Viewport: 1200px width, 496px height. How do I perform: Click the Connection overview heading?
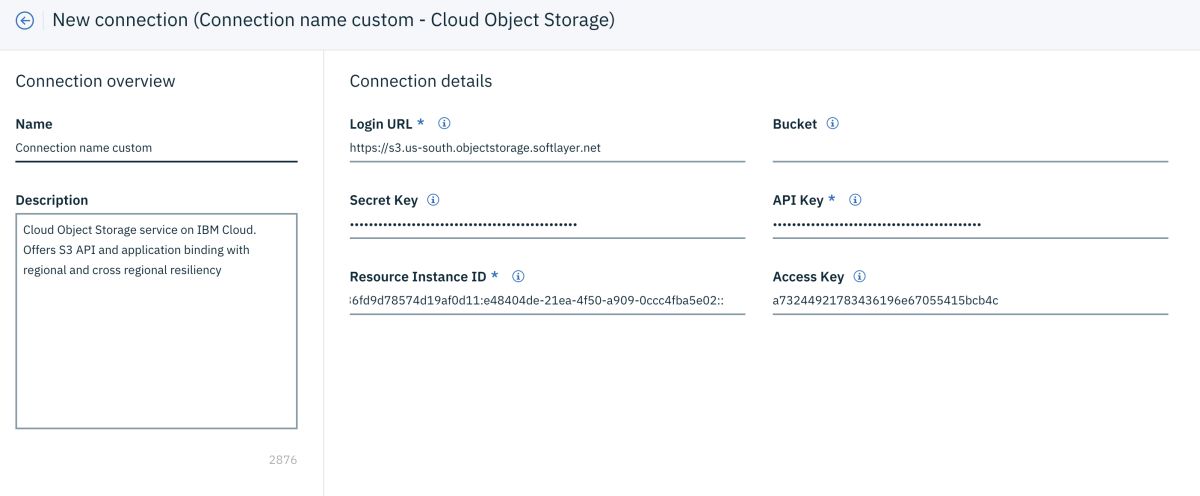(x=95, y=81)
